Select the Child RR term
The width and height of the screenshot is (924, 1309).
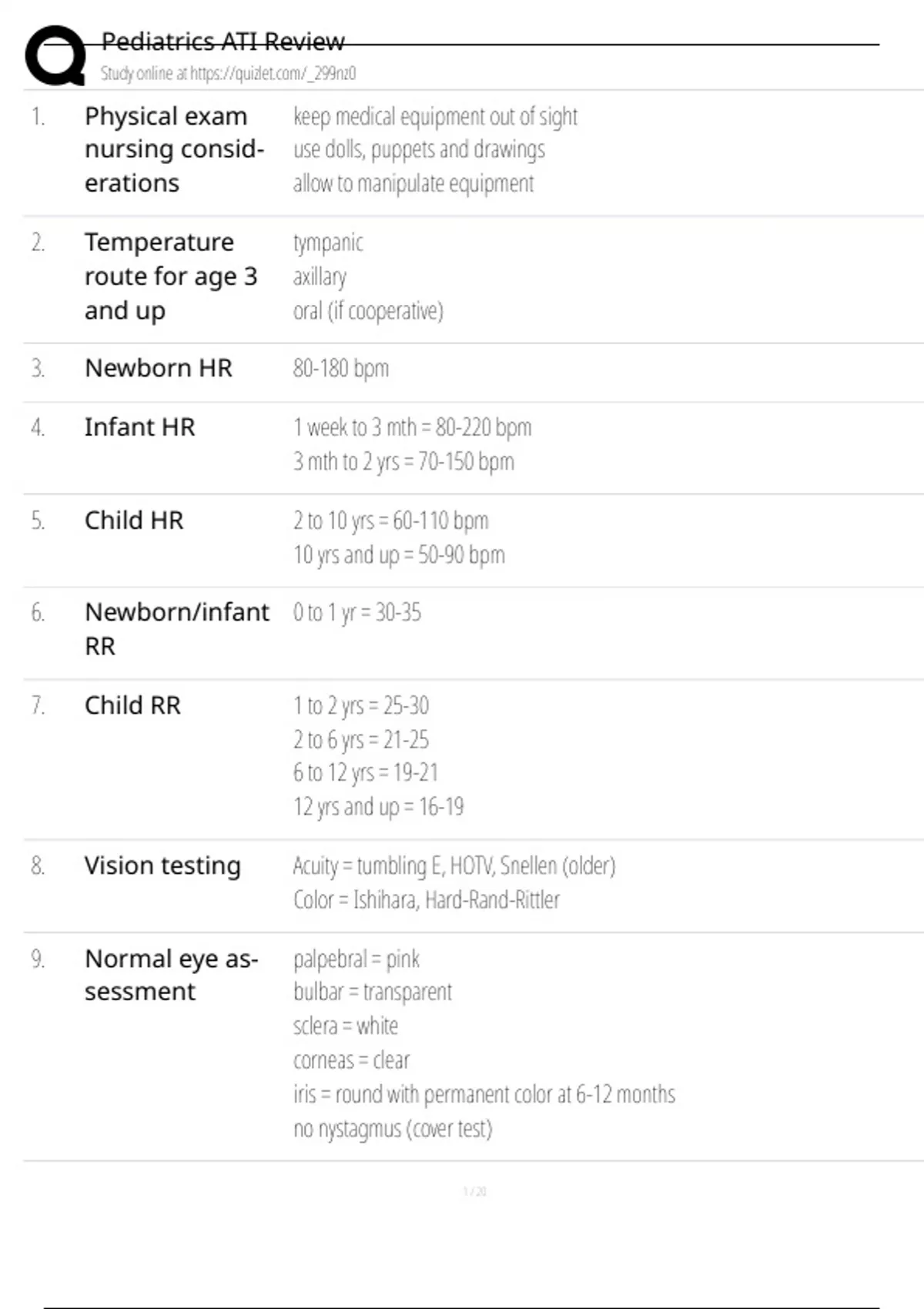pyautogui.click(x=132, y=705)
